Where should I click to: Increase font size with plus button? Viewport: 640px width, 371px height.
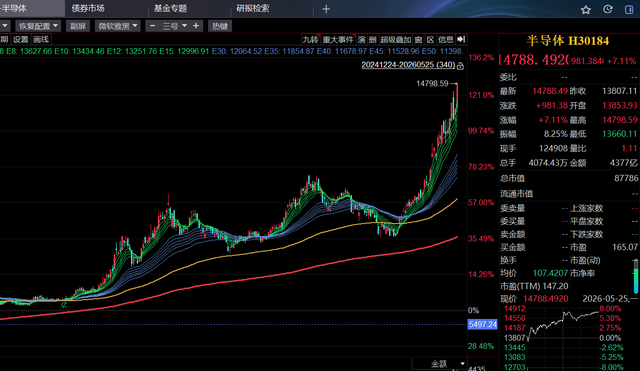click(196, 26)
